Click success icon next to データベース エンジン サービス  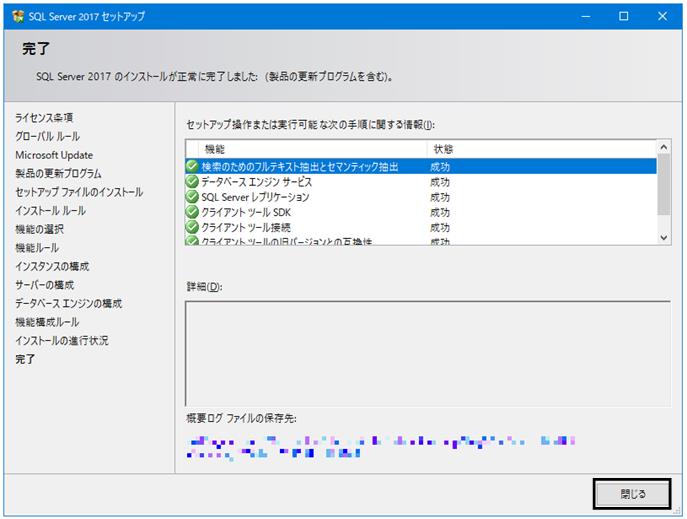point(192,181)
